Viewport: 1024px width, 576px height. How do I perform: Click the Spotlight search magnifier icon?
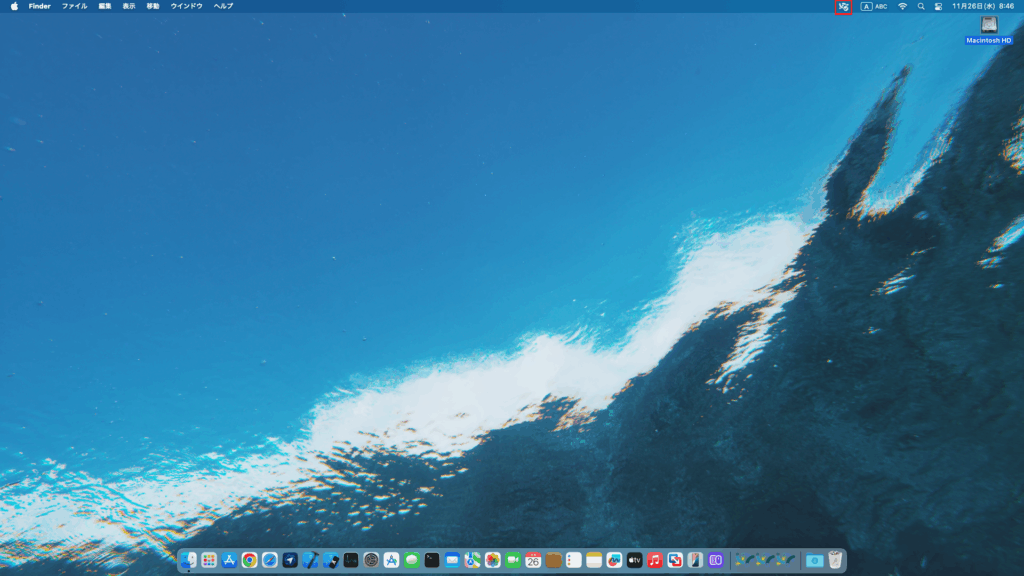(x=921, y=6)
